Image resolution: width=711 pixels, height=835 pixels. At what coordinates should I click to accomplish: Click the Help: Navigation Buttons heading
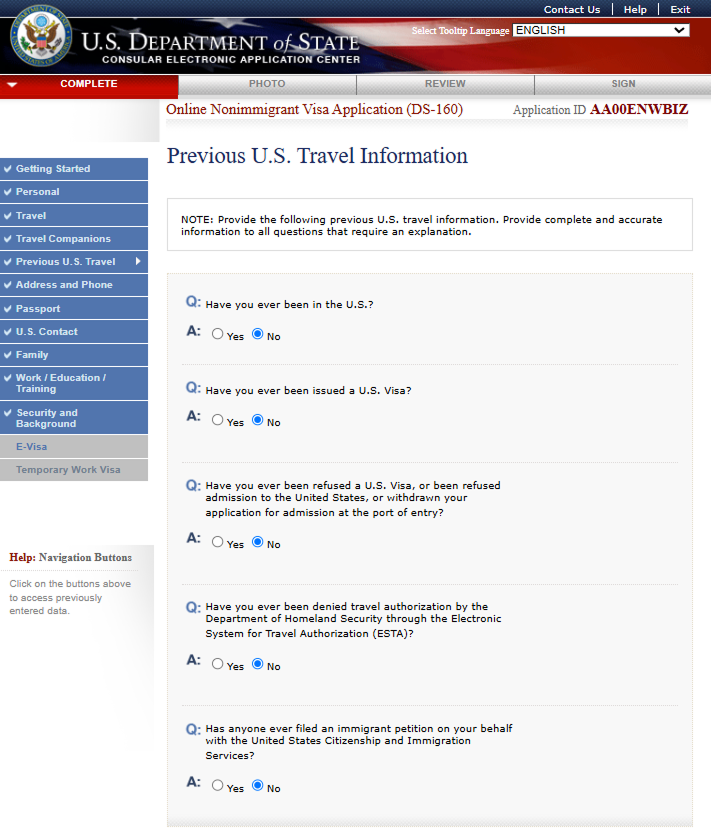point(70,558)
